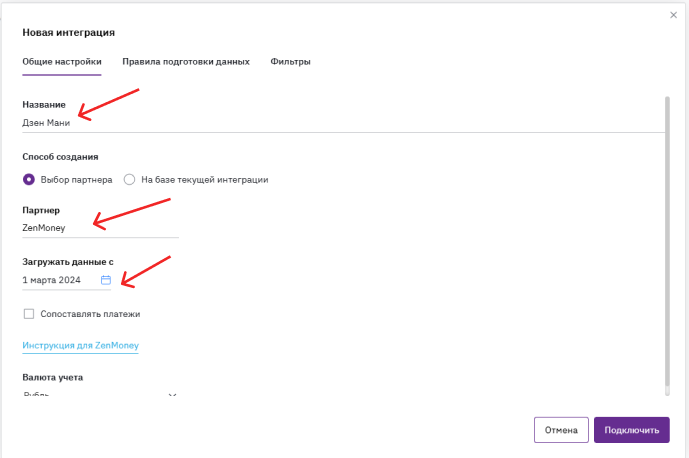Click the date field 1 марта 2024
This screenshot has height=458, width=689.
[66, 280]
